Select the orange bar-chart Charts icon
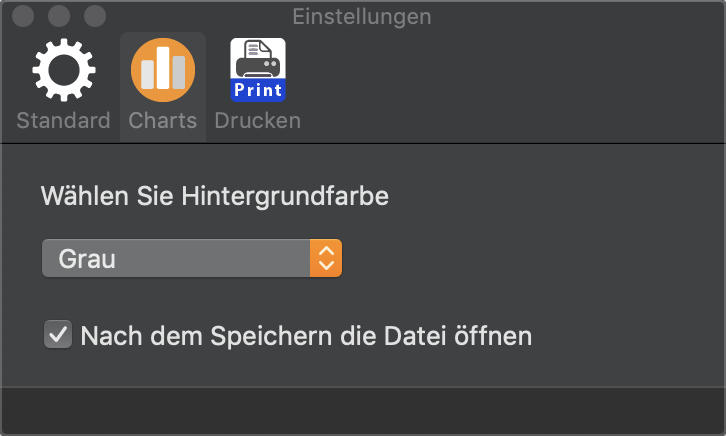 163,70
